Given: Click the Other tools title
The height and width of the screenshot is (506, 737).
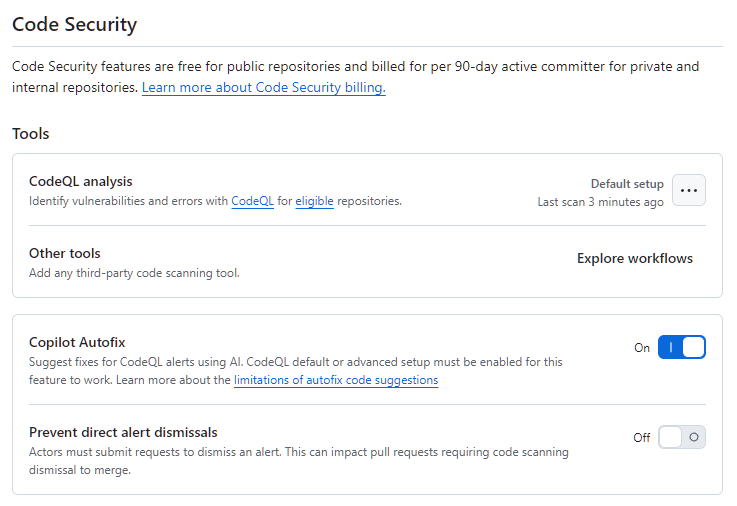Looking at the screenshot, I should [x=65, y=253].
